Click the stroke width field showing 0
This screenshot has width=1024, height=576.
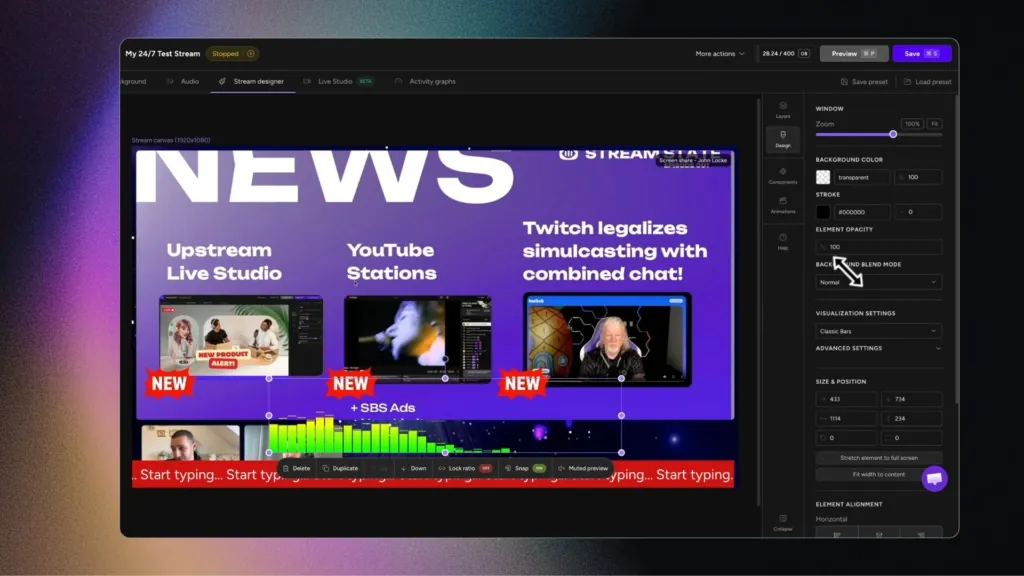(x=918, y=212)
